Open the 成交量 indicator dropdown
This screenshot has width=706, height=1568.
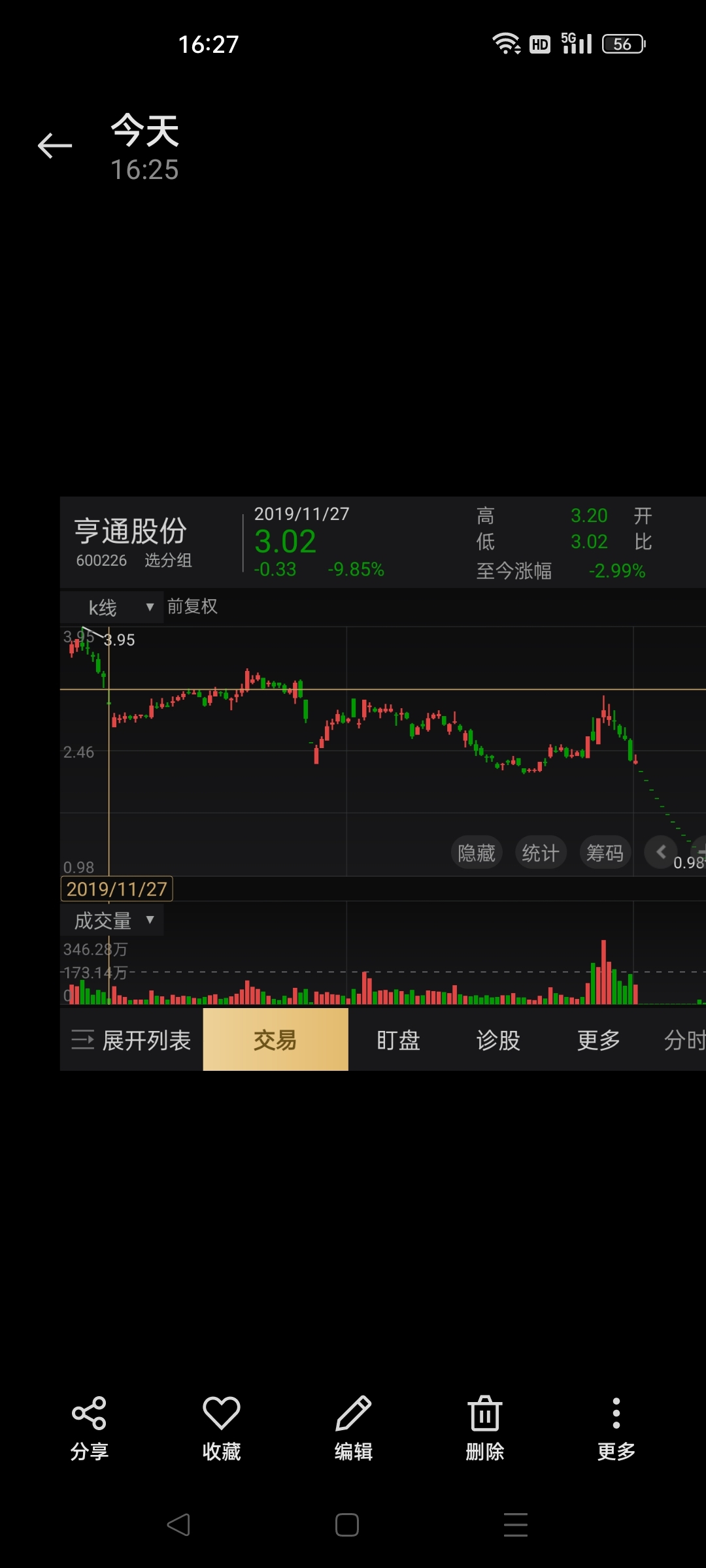112,921
